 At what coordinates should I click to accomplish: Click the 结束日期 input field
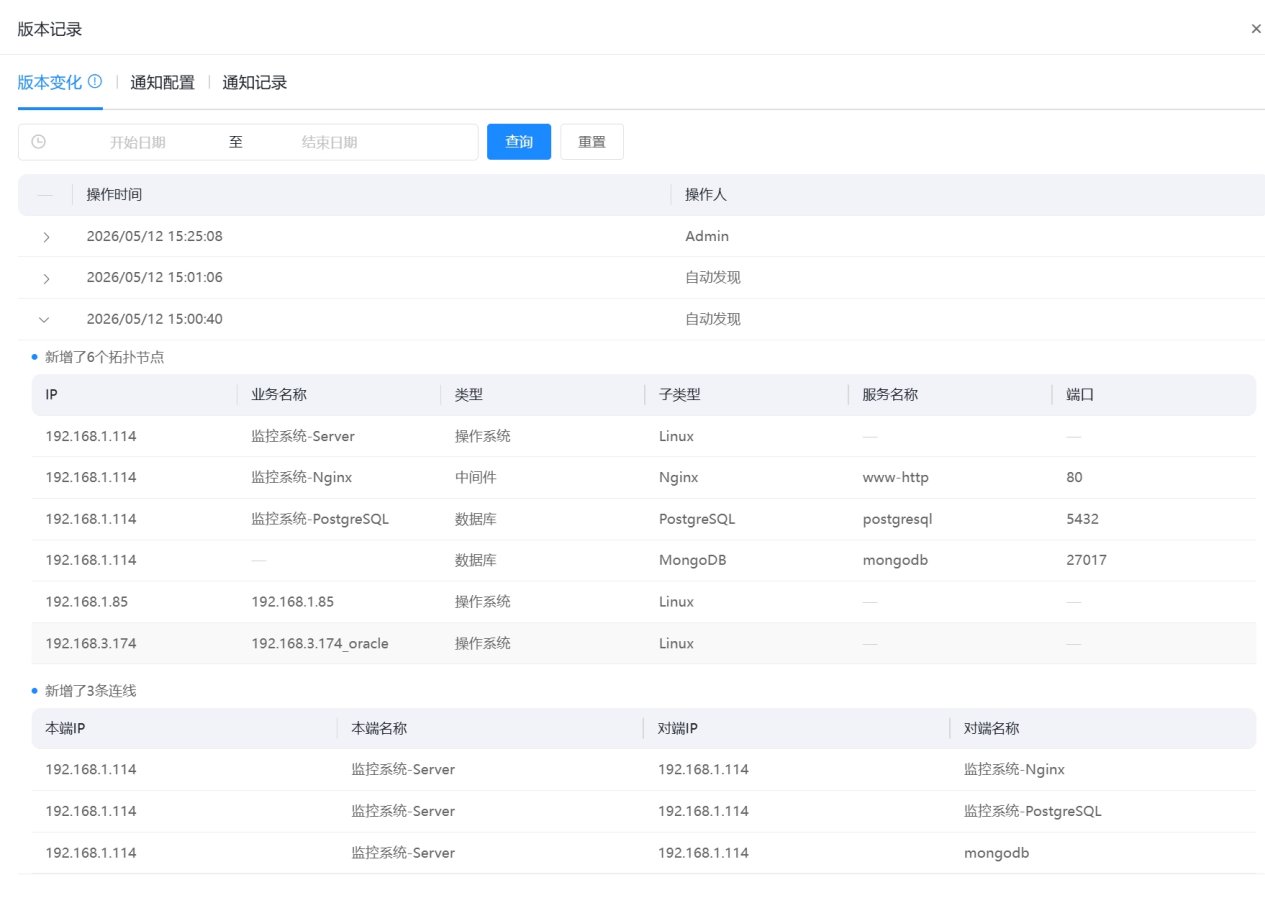330,142
